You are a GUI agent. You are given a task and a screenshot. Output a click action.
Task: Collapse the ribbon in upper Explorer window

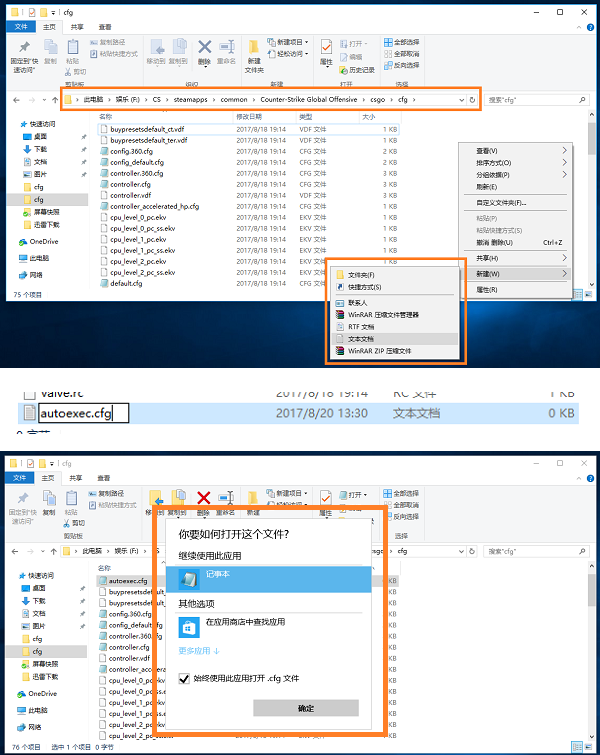click(579, 27)
